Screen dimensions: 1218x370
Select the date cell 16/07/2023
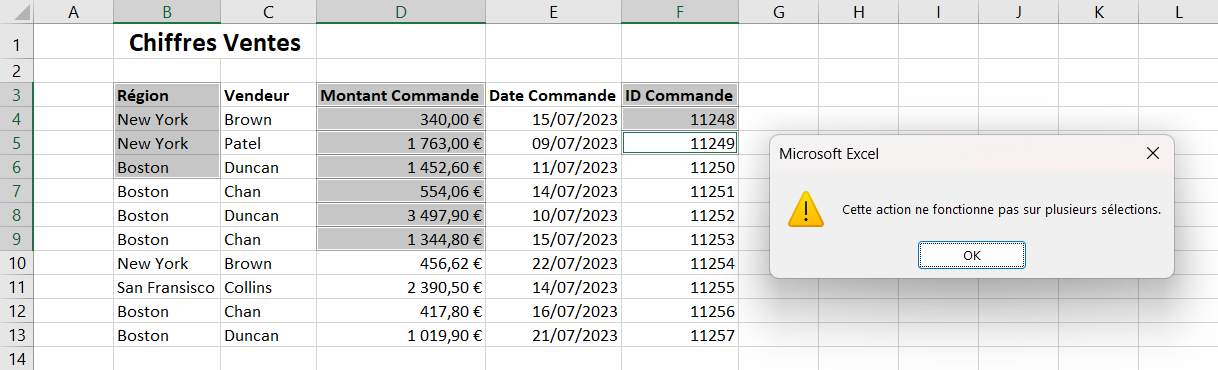tap(553, 311)
